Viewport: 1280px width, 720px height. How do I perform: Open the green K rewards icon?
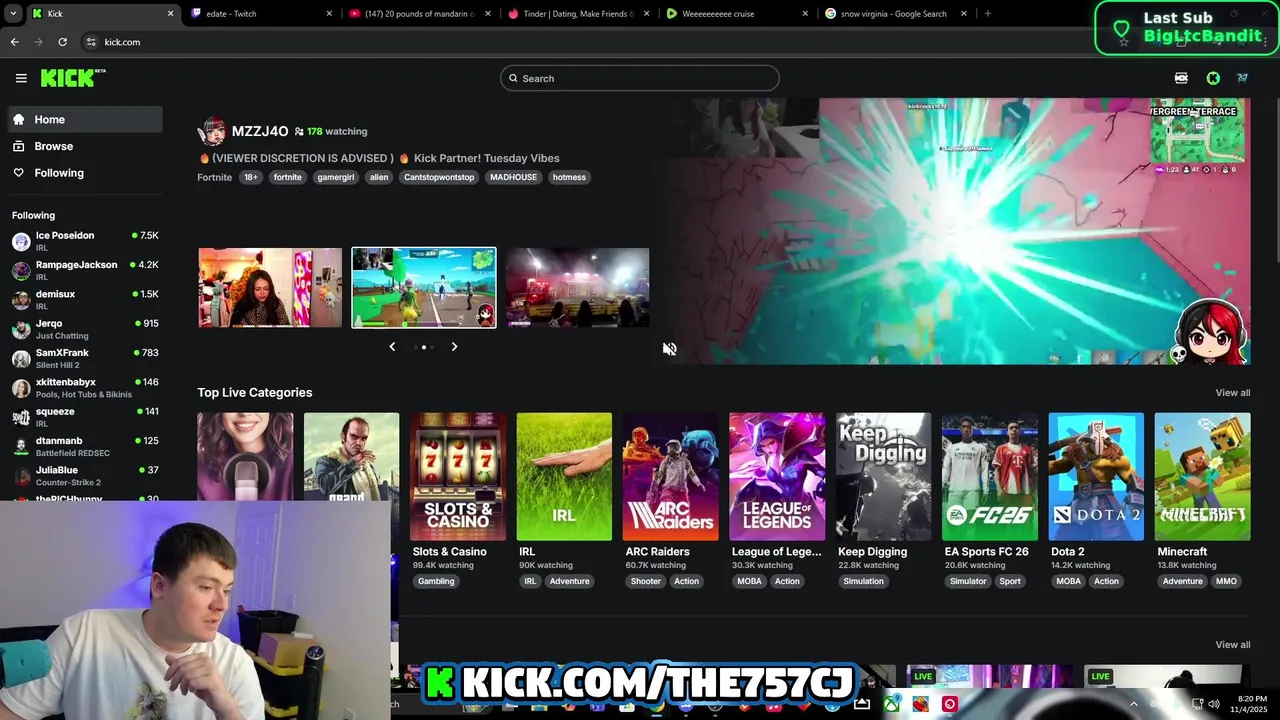[x=1213, y=78]
